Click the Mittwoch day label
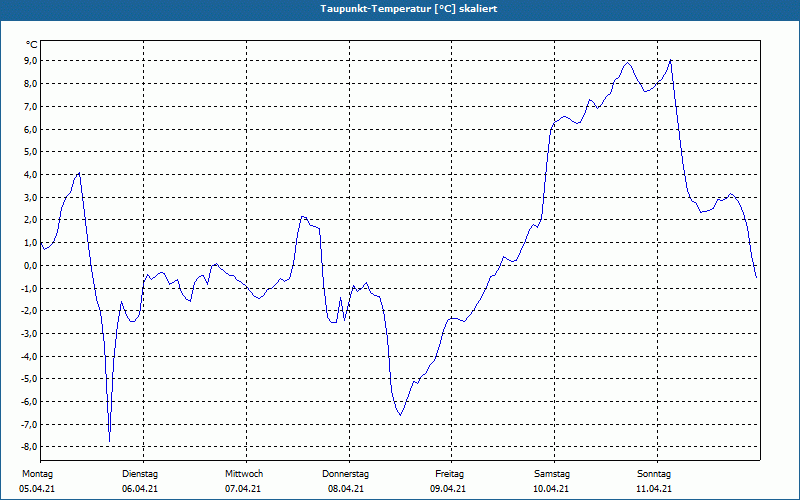800x500 pixels. 244,474
